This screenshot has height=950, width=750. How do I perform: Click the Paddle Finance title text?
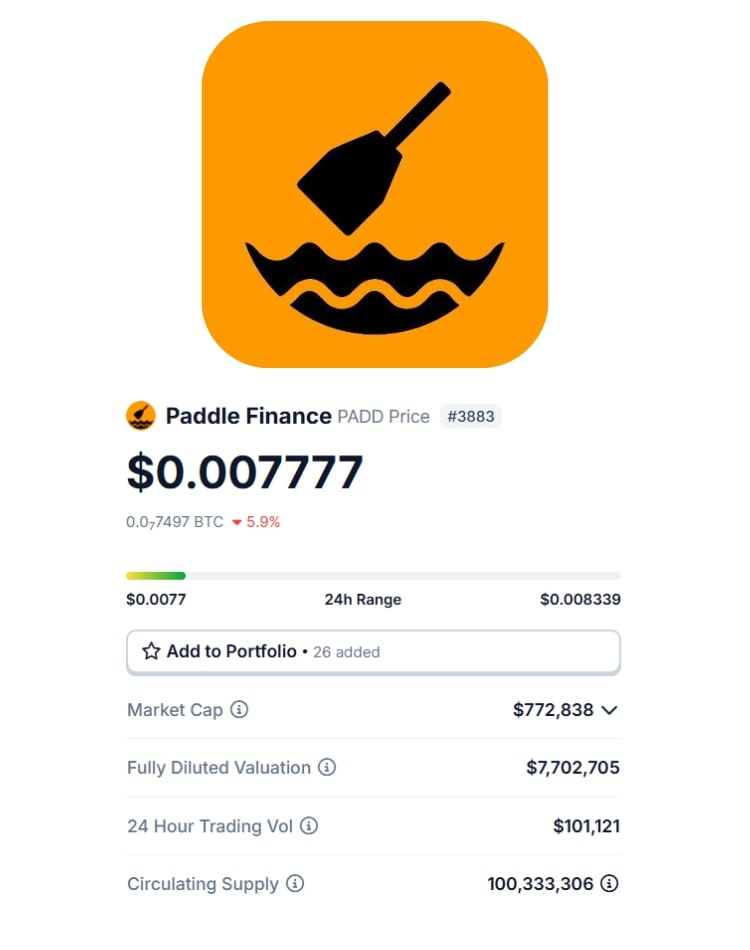pos(248,416)
